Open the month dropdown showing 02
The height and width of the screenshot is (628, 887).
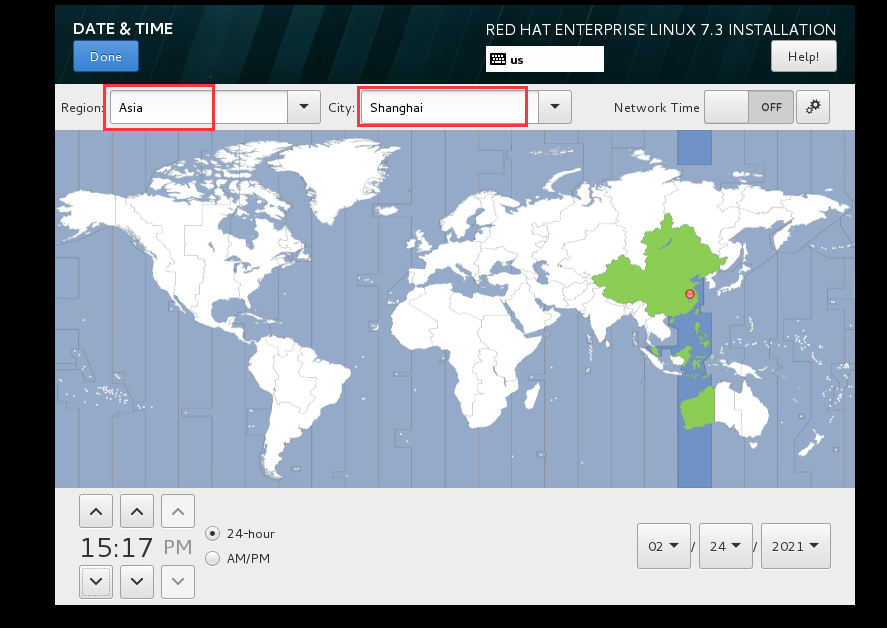coord(664,546)
